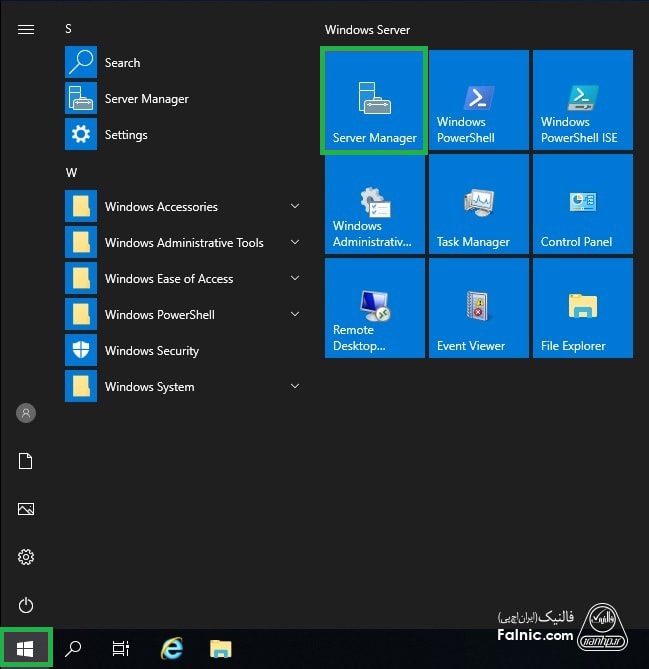The height and width of the screenshot is (669, 649).
Task: Open the Windows PowerShell ISE tile
Action: point(582,100)
